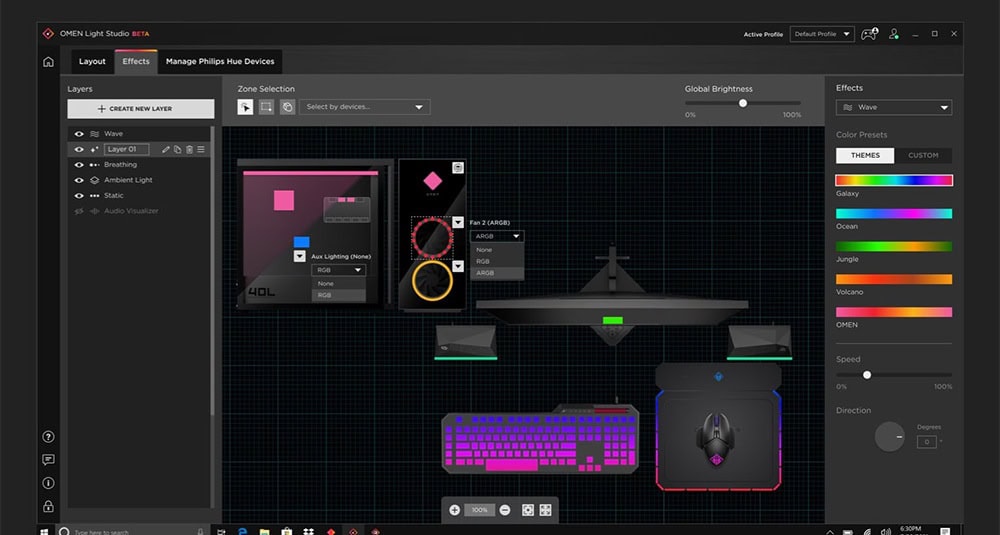Click the Create New Layer button
The height and width of the screenshot is (535, 1000).
click(x=140, y=108)
